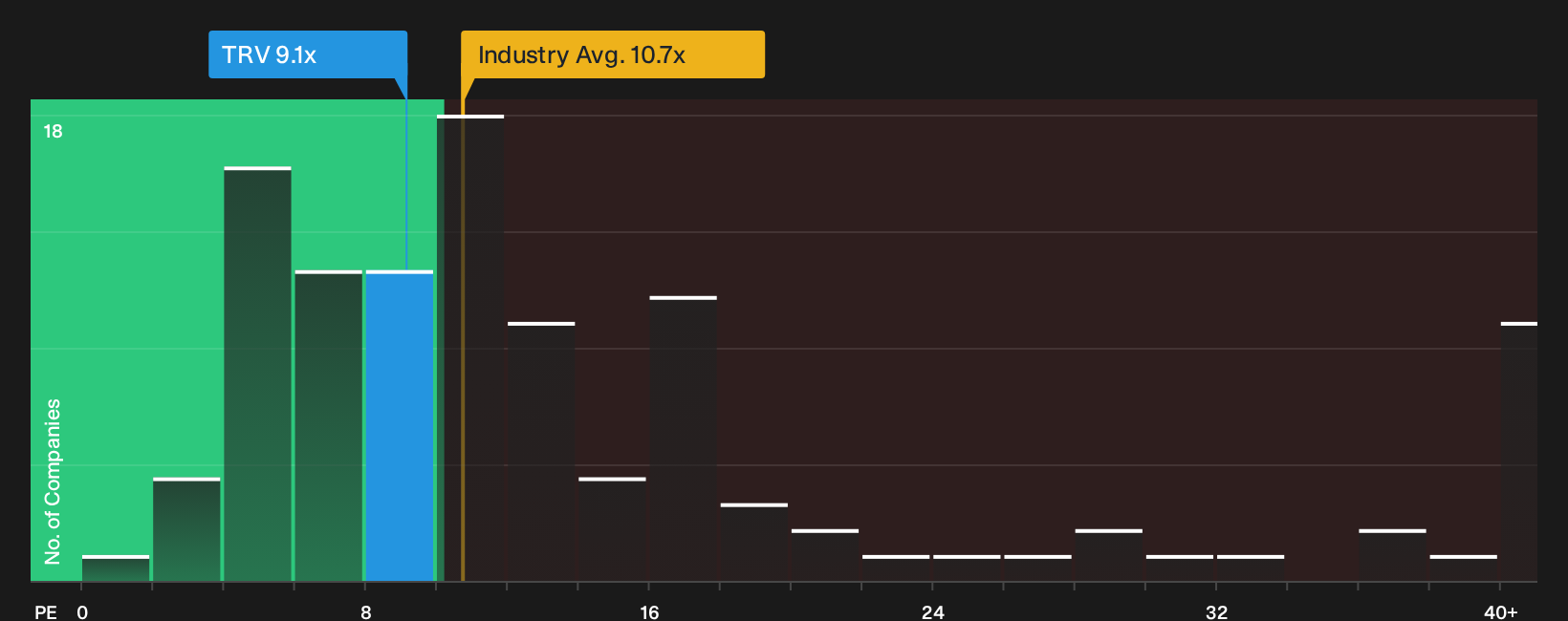Screen dimensions: 1568x621
Task: Click the tallest bar near 18 companies
Action: coord(470,348)
